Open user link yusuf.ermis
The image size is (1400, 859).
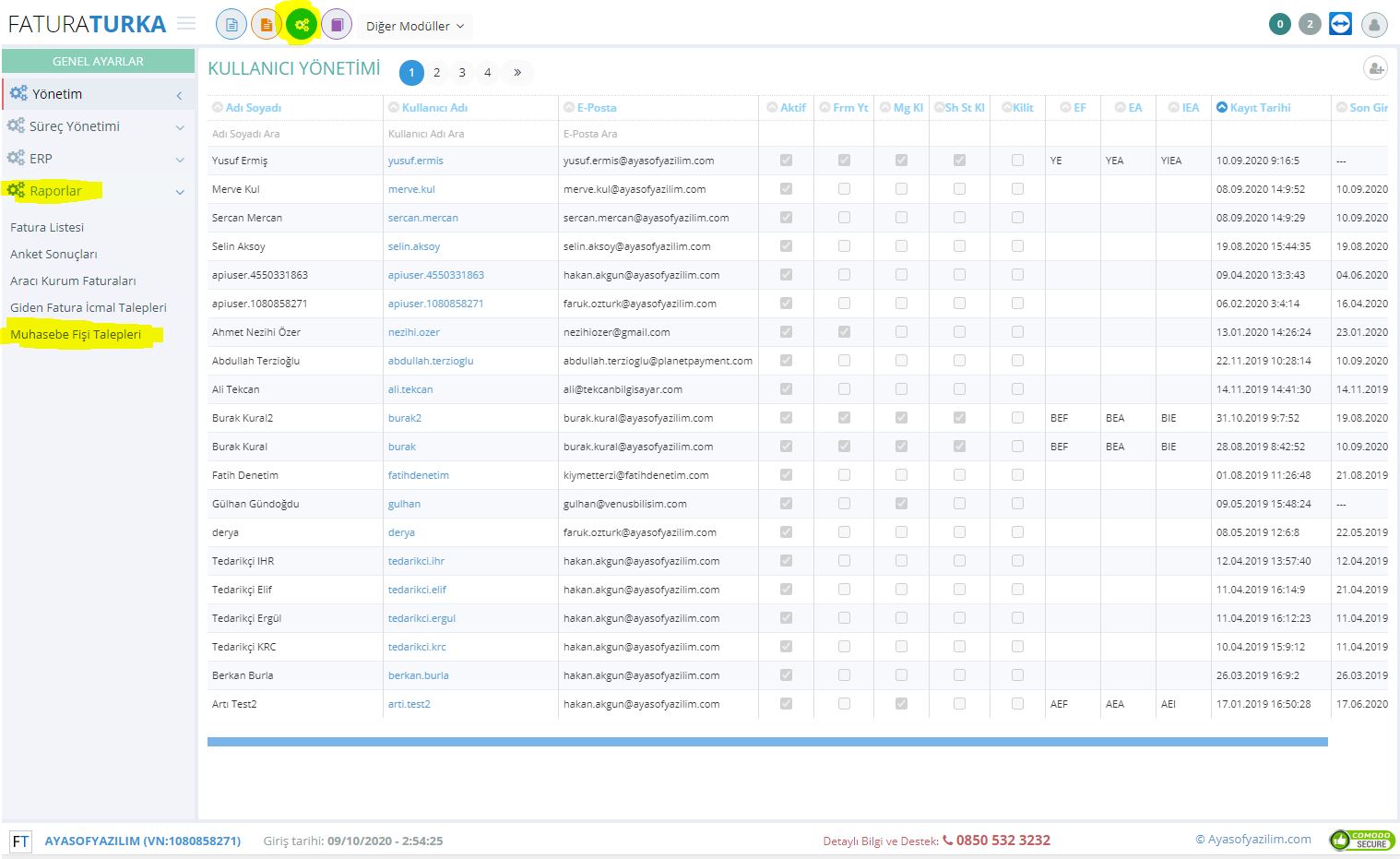[416, 161]
